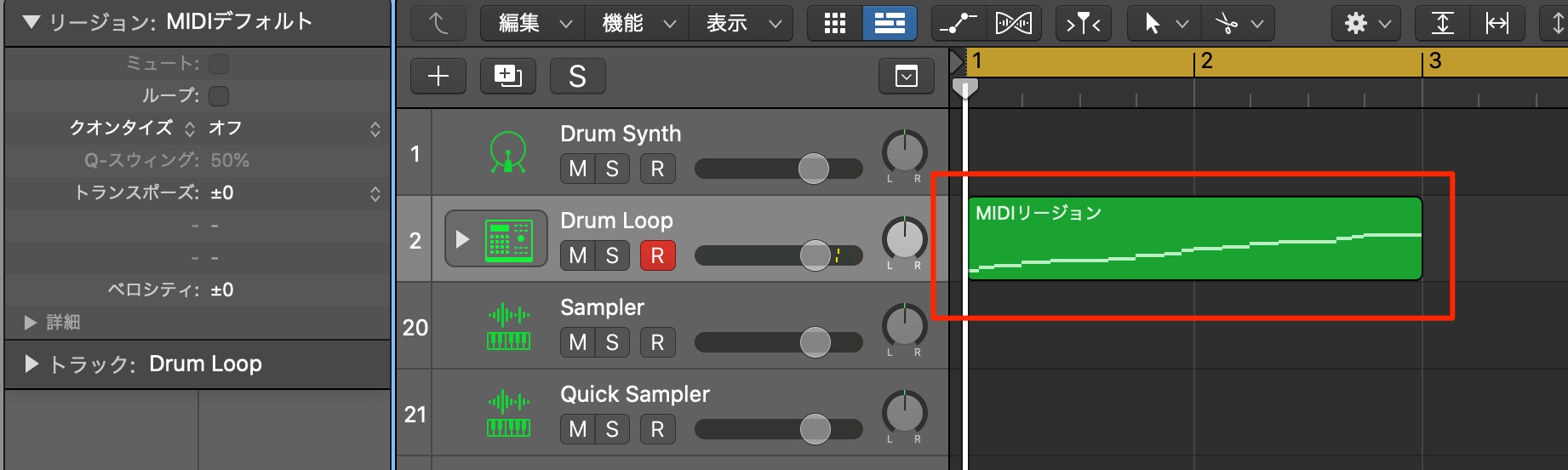Toggle the Flex bow-tie button

pyautogui.click(x=1013, y=23)
